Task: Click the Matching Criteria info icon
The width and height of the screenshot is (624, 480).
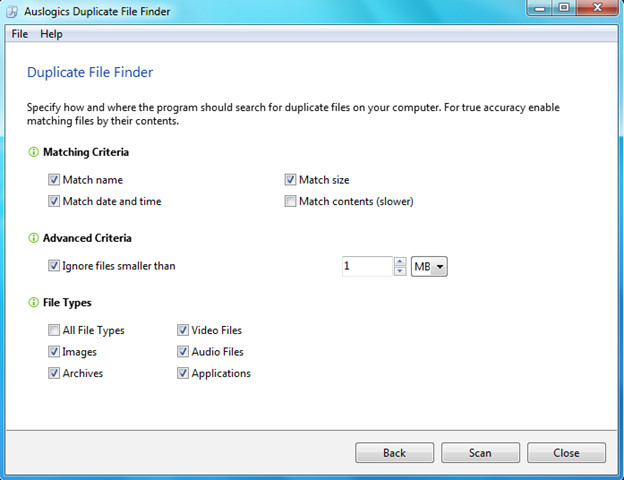Action: click(x=33, y=152)
